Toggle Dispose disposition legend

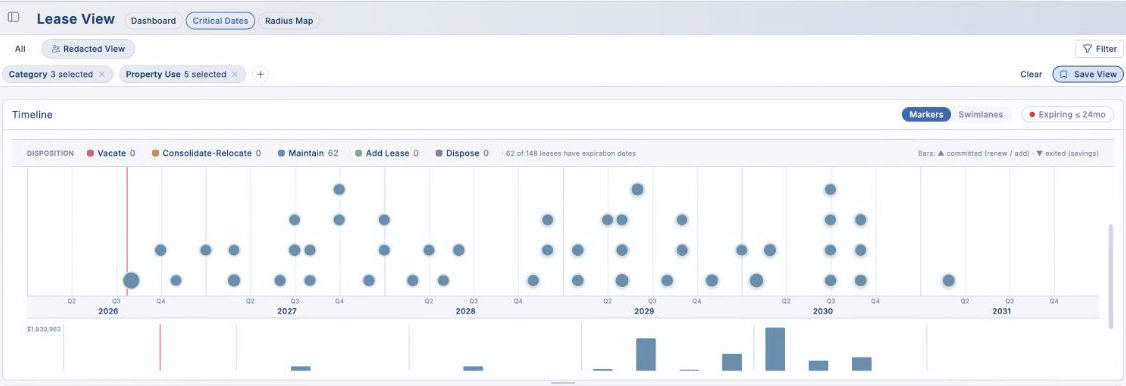pos(462,153)
